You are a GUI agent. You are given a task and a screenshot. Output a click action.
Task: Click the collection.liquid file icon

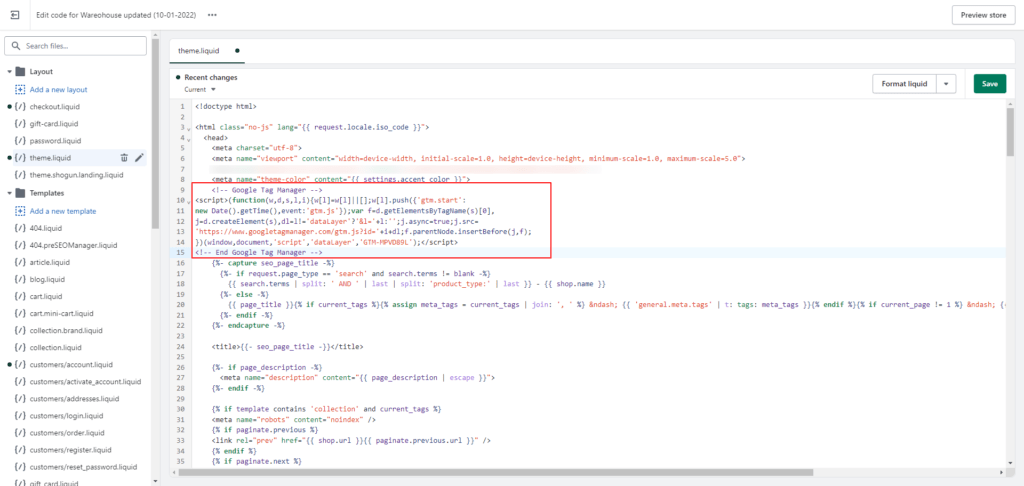click(20, 348)
